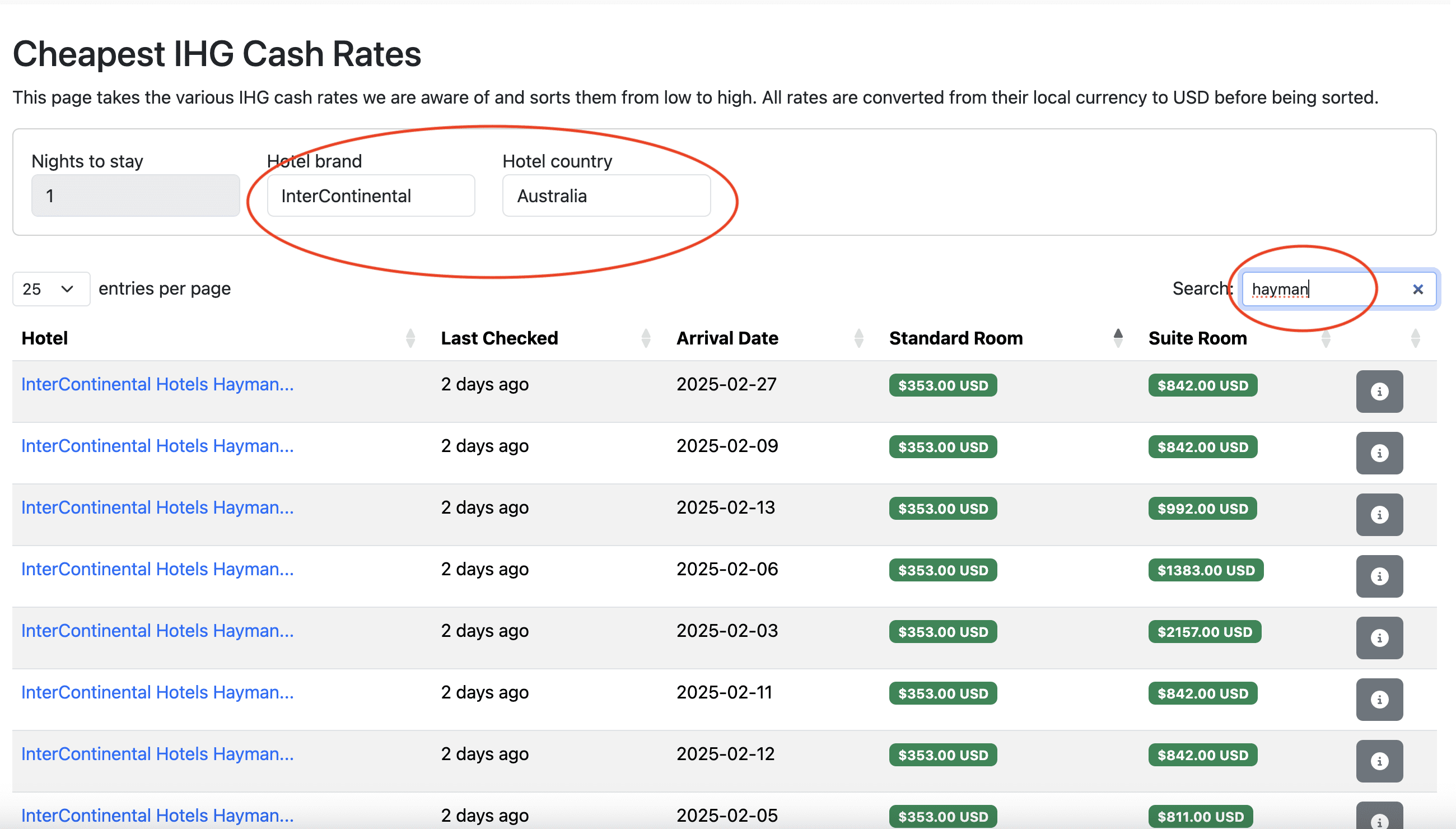Click the $353.00 USD badge for 2025-02-27
The height and width of the screenshot is (829, 1456).
(x=942, y=385)
